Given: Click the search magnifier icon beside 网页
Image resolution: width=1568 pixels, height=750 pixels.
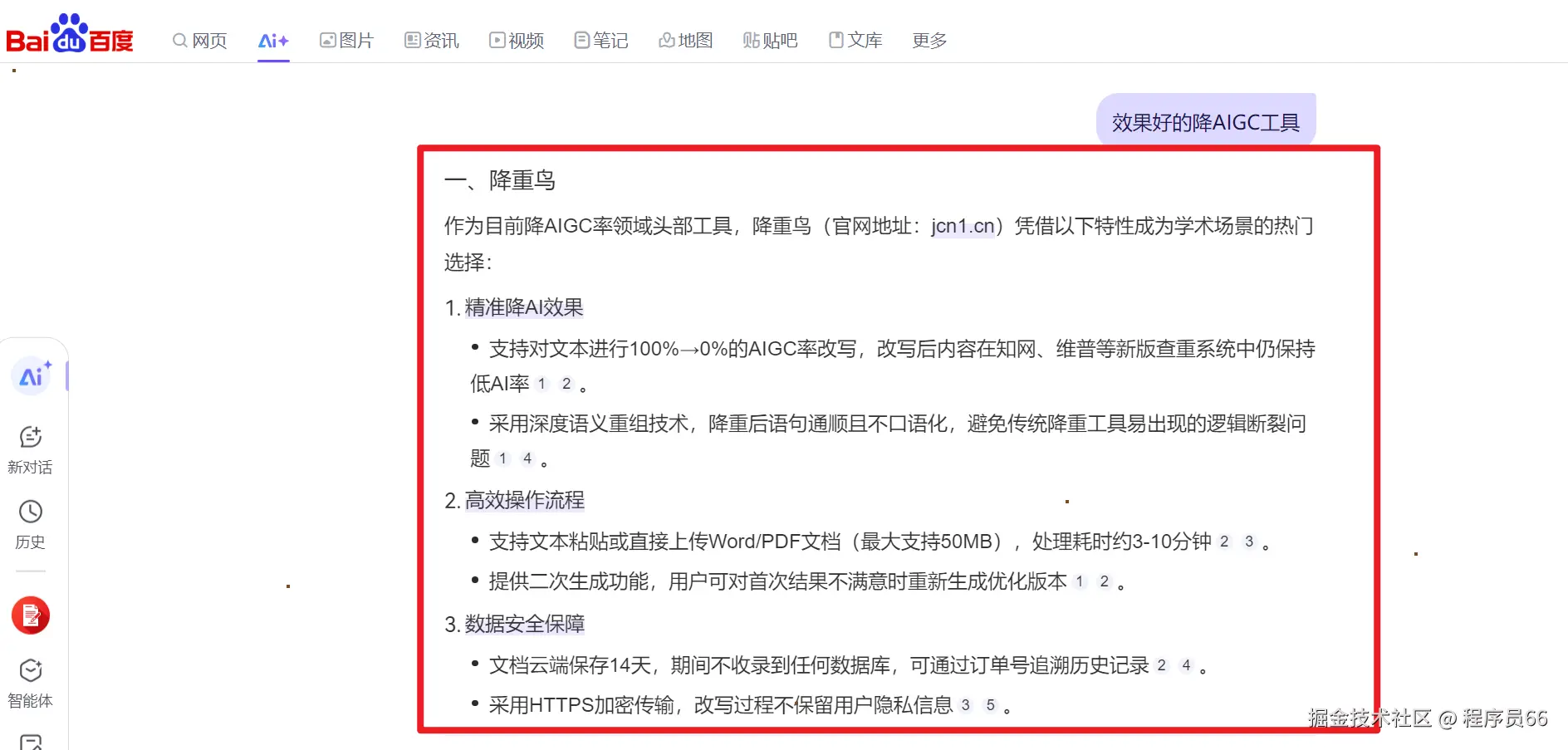Looking at the screenshot, I should coord(179,40).
